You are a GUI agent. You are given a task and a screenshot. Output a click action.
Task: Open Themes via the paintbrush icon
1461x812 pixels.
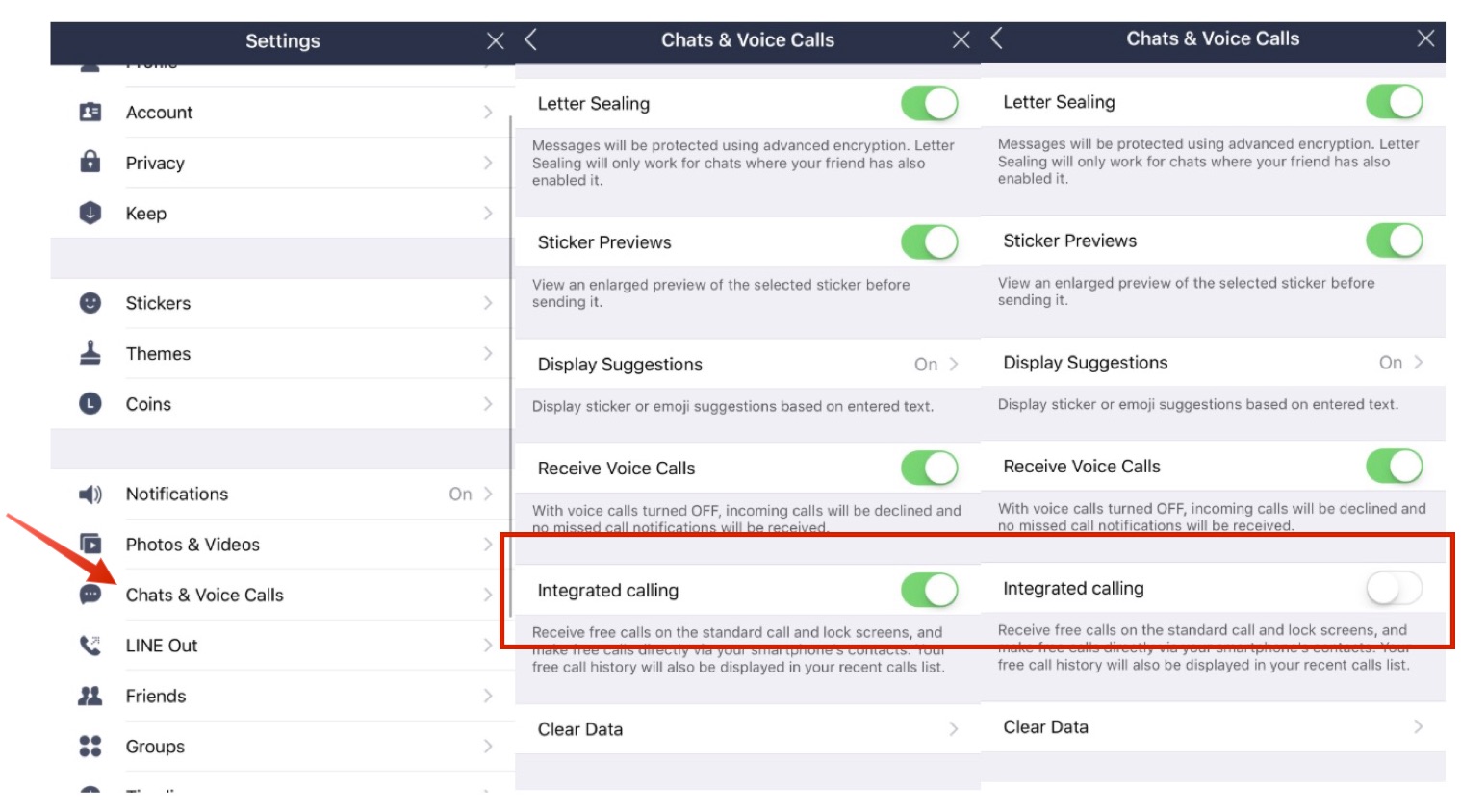click(x=90, y=353)
